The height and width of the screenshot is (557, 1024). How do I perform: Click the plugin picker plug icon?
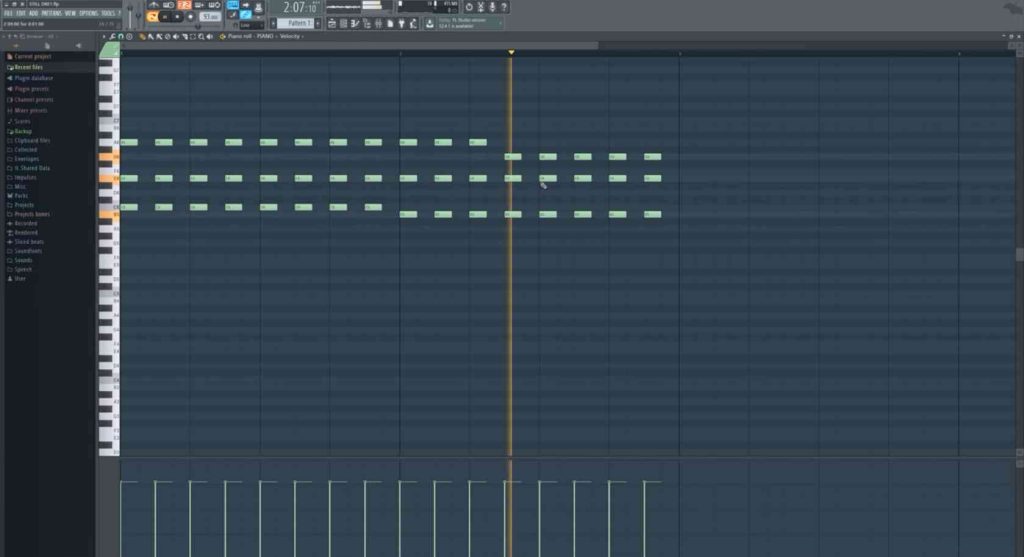401,24
